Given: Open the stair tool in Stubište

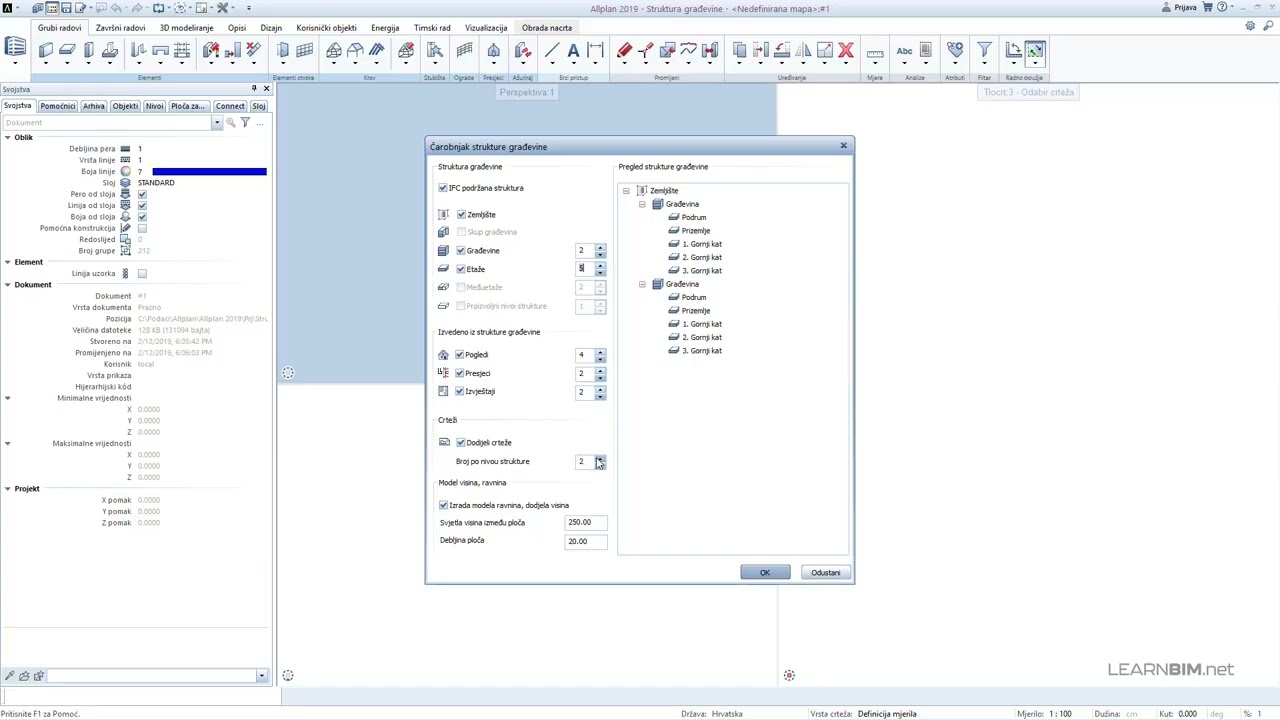Looking at the screenshot, I should point(434,50).
